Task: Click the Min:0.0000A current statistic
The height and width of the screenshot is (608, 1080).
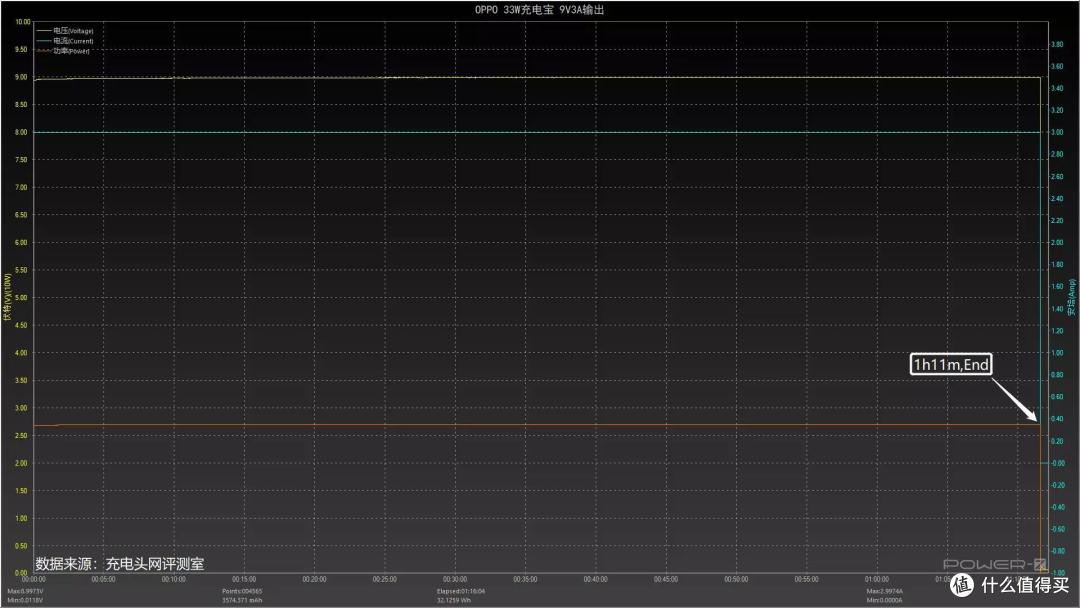Action: point(884,600)
